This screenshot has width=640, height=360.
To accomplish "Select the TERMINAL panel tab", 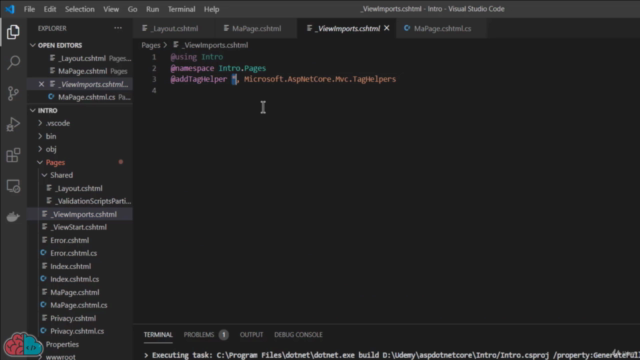I will coord(158,335).
